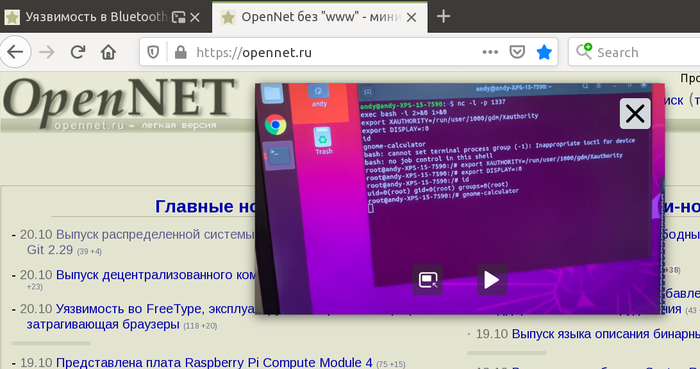Save page to Pocket
This screenshot has height=369, width=700.
pyautogui.click(x=517, y=52)
